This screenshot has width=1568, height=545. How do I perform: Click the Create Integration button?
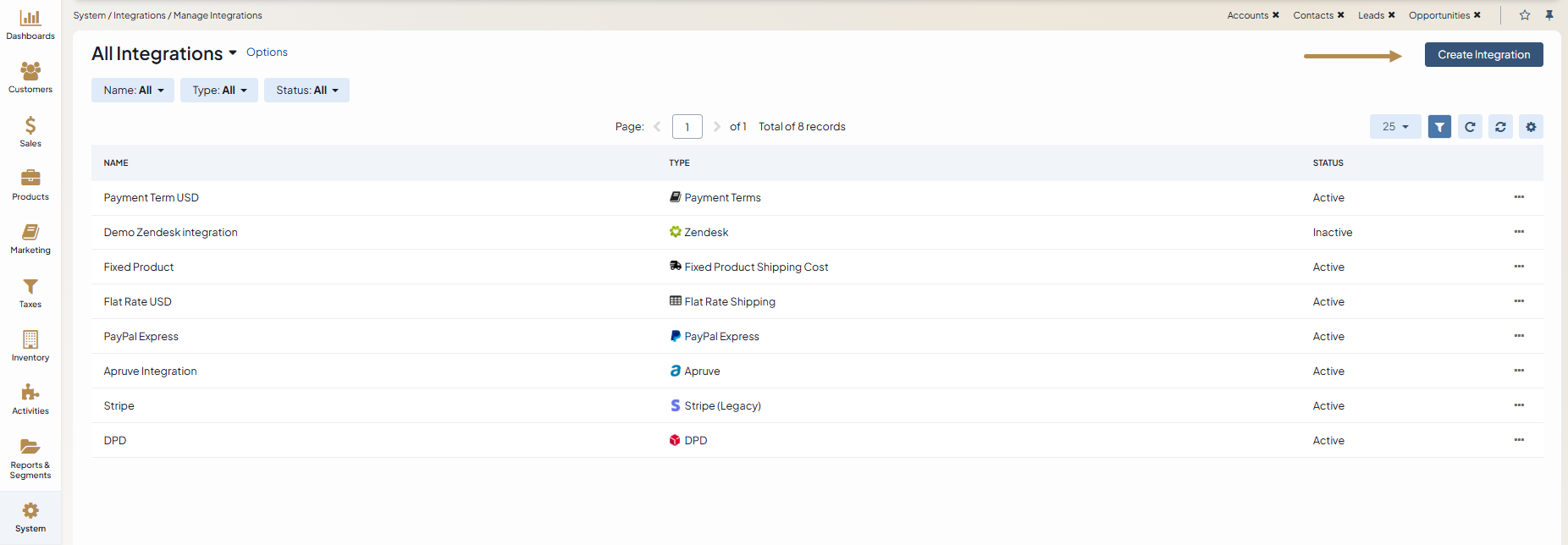[1483, 55]
